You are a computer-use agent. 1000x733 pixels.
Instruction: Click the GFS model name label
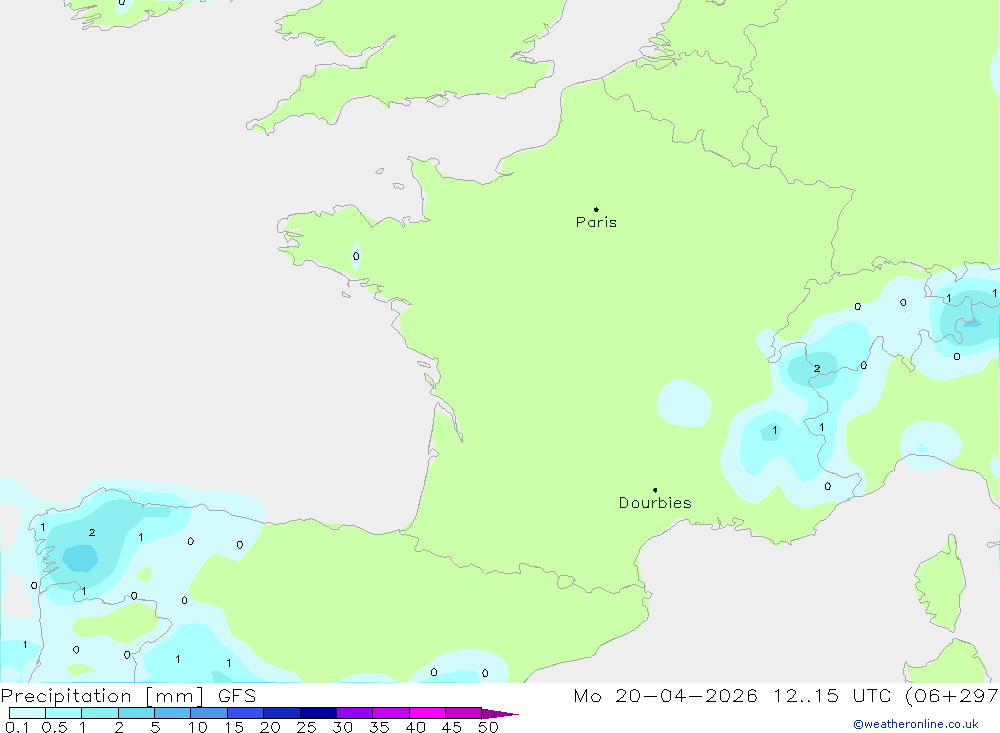tap(237, 696)
